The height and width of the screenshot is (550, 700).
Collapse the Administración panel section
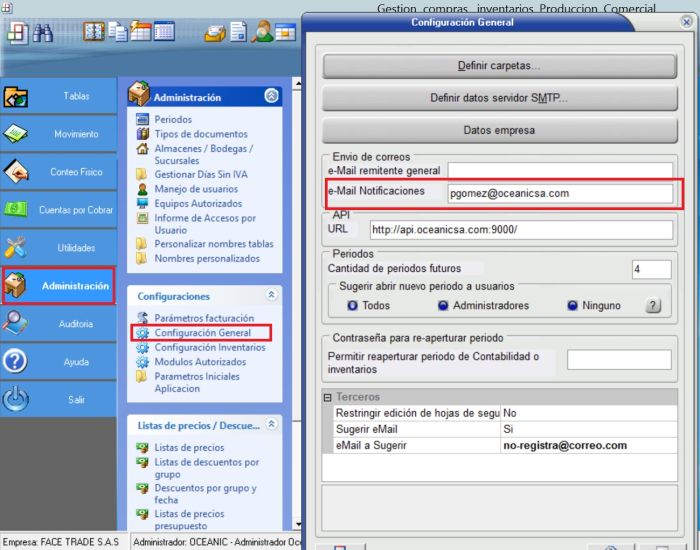[x=272, y=97]
